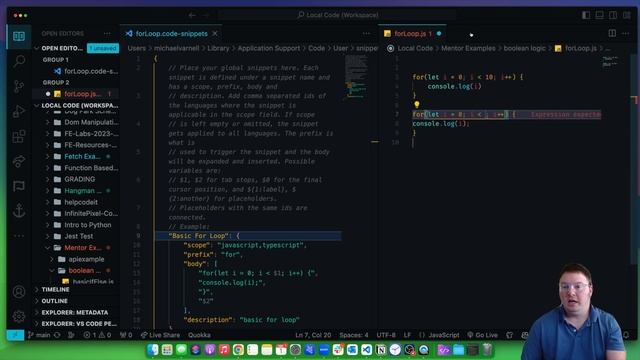Click the synchronize changes icon in status bar
Screen dimensions: 640x360
(x=57, y=335)
